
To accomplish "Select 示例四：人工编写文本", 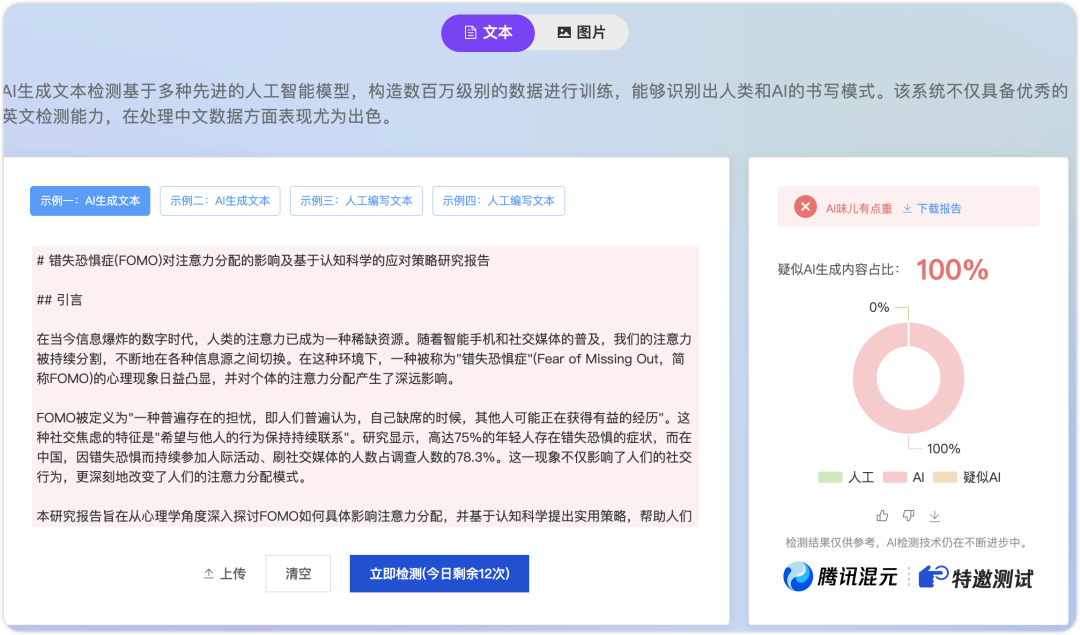I will pos(499,201).
